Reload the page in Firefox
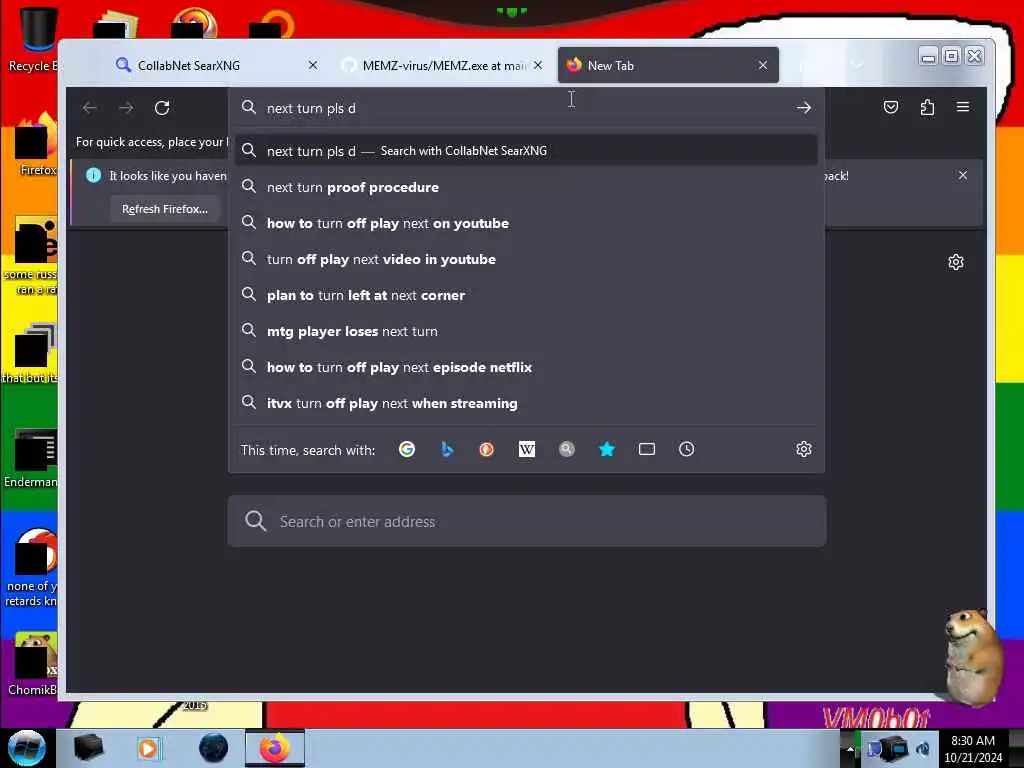Image resolution: width=1024 pixels, height=768 pixels. (x=162, y=108)
